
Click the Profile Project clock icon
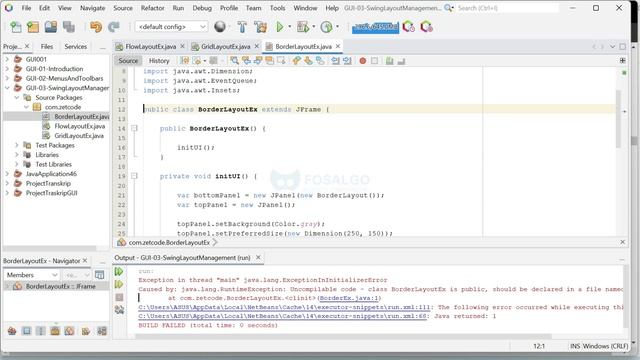pyautogui.click(x=326, y=27)
